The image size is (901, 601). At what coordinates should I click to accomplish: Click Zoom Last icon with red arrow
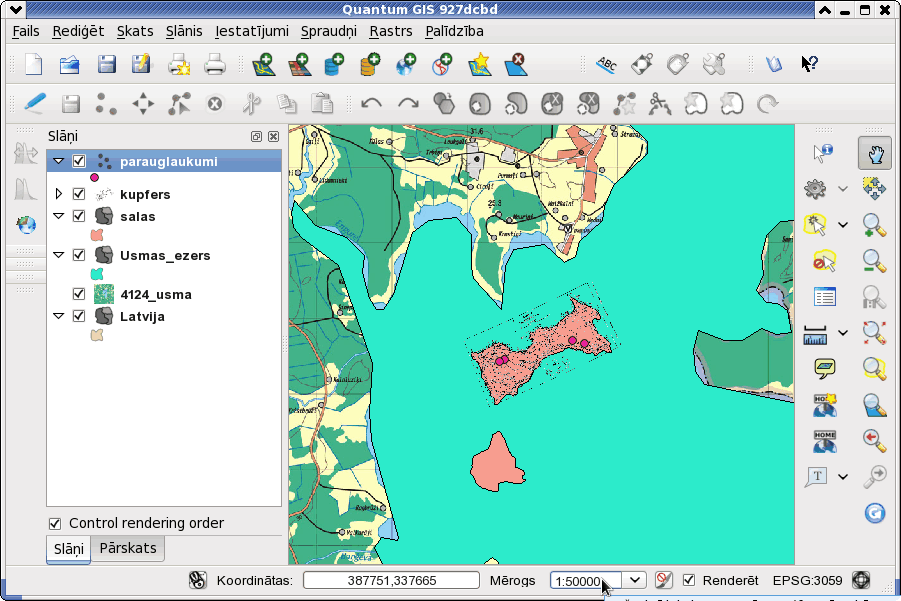[874, 441]
